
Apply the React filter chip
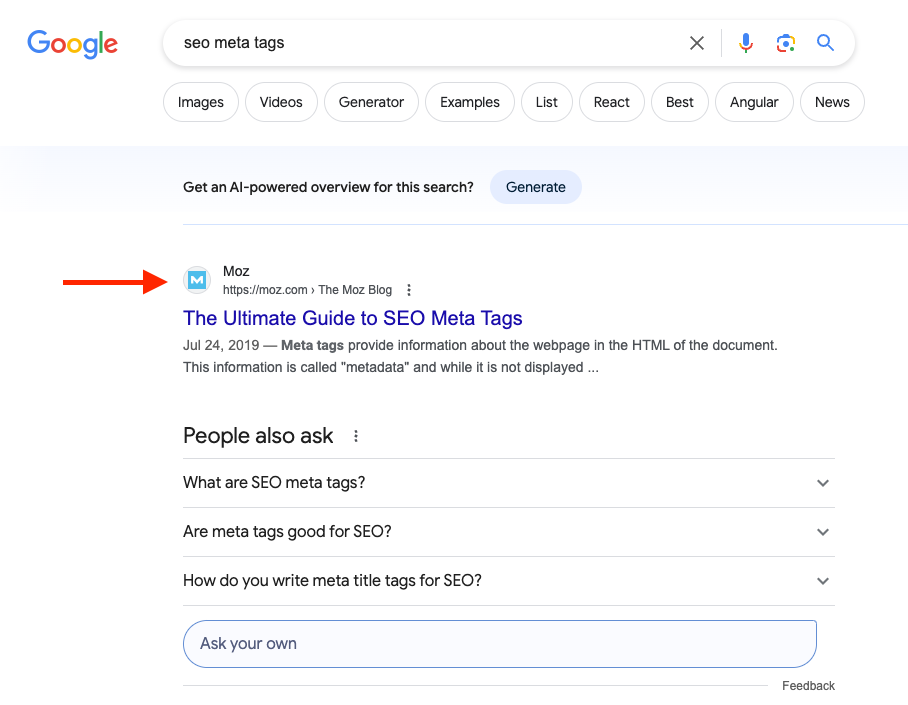pyautogui.click(x=612, y=102)
